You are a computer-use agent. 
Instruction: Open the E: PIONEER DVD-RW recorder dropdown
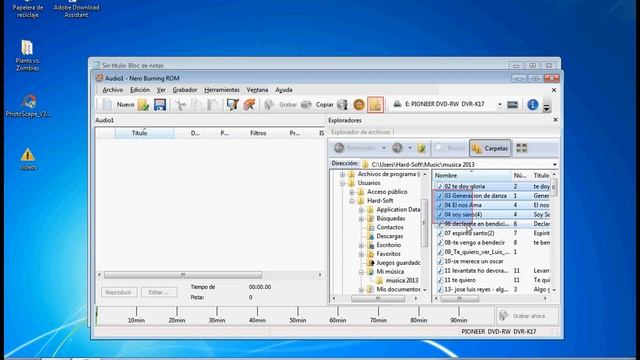(500, 104)
